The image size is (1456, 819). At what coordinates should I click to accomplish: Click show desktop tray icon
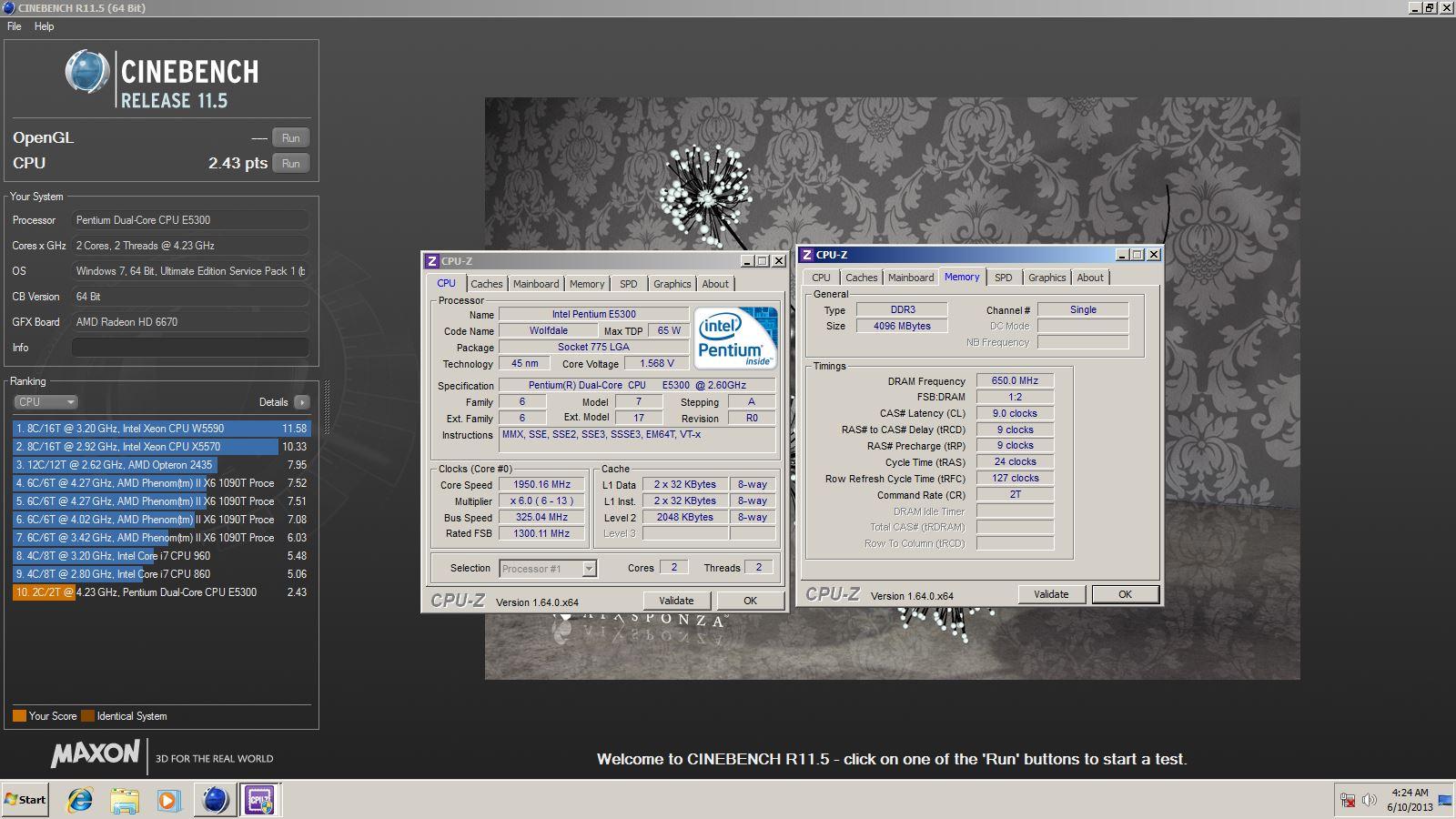pos(1445,801)
